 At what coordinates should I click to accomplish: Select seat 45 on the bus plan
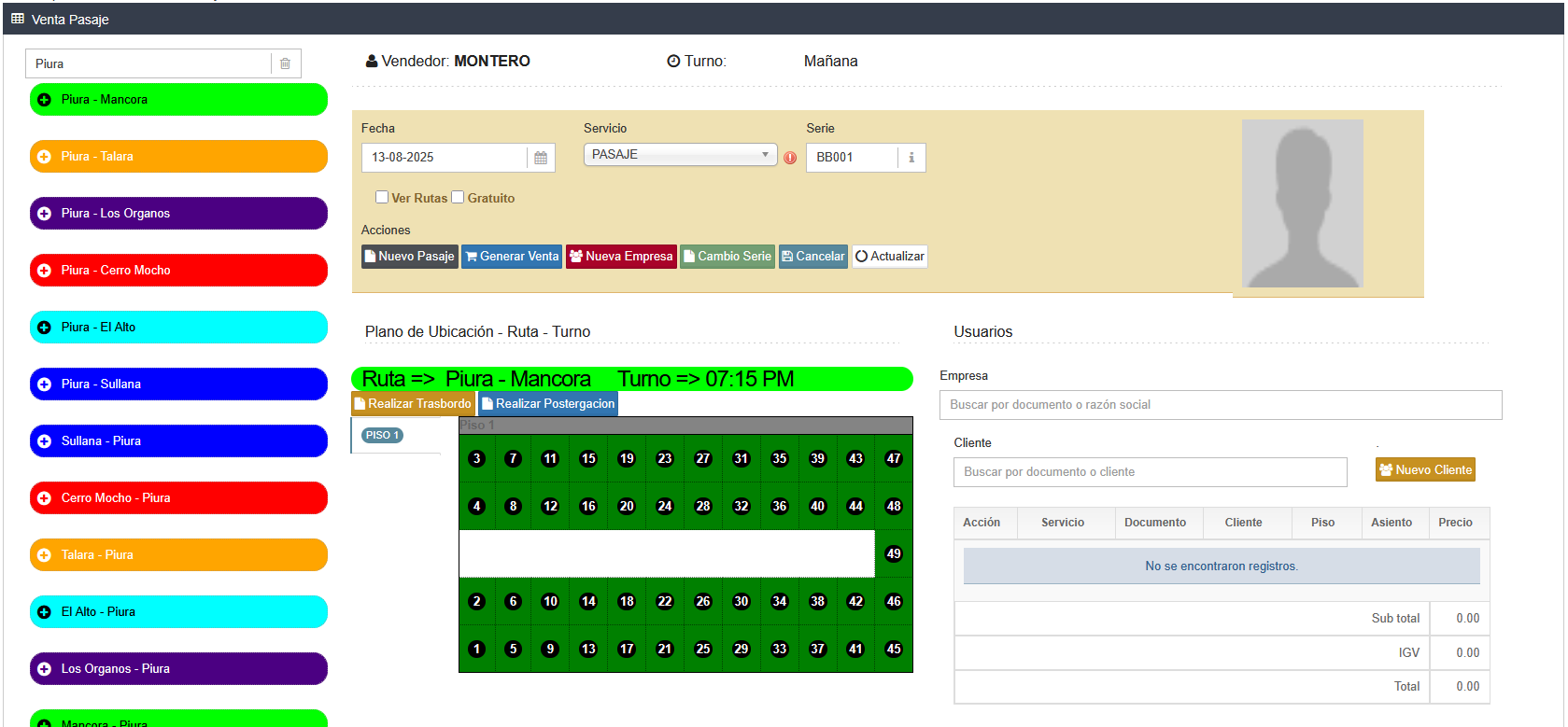pyautogui.click(x=894, y=649)
